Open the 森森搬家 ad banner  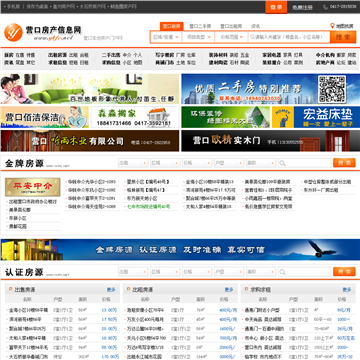(135, 117)
